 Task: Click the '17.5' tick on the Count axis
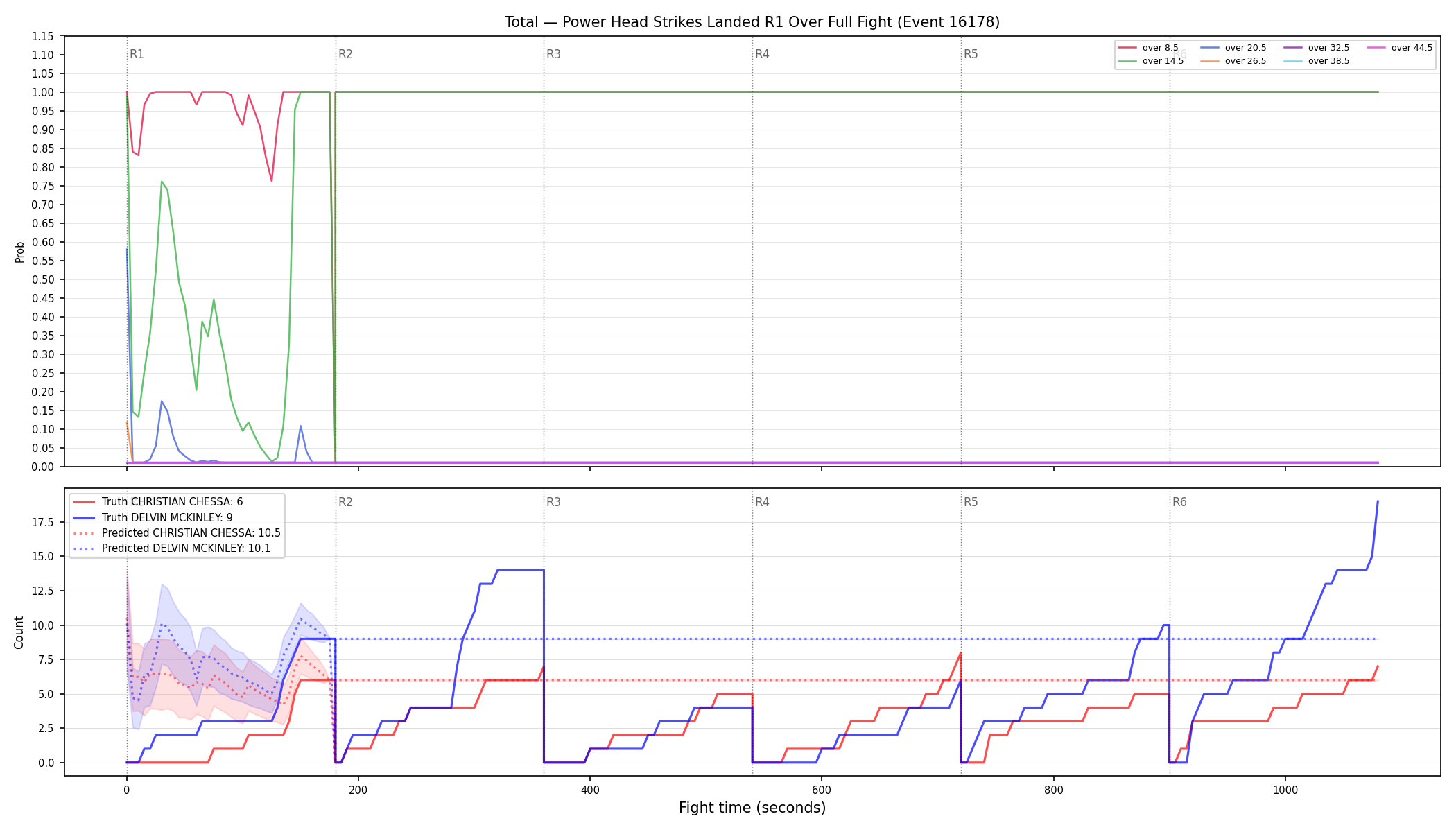pos(44,522)
